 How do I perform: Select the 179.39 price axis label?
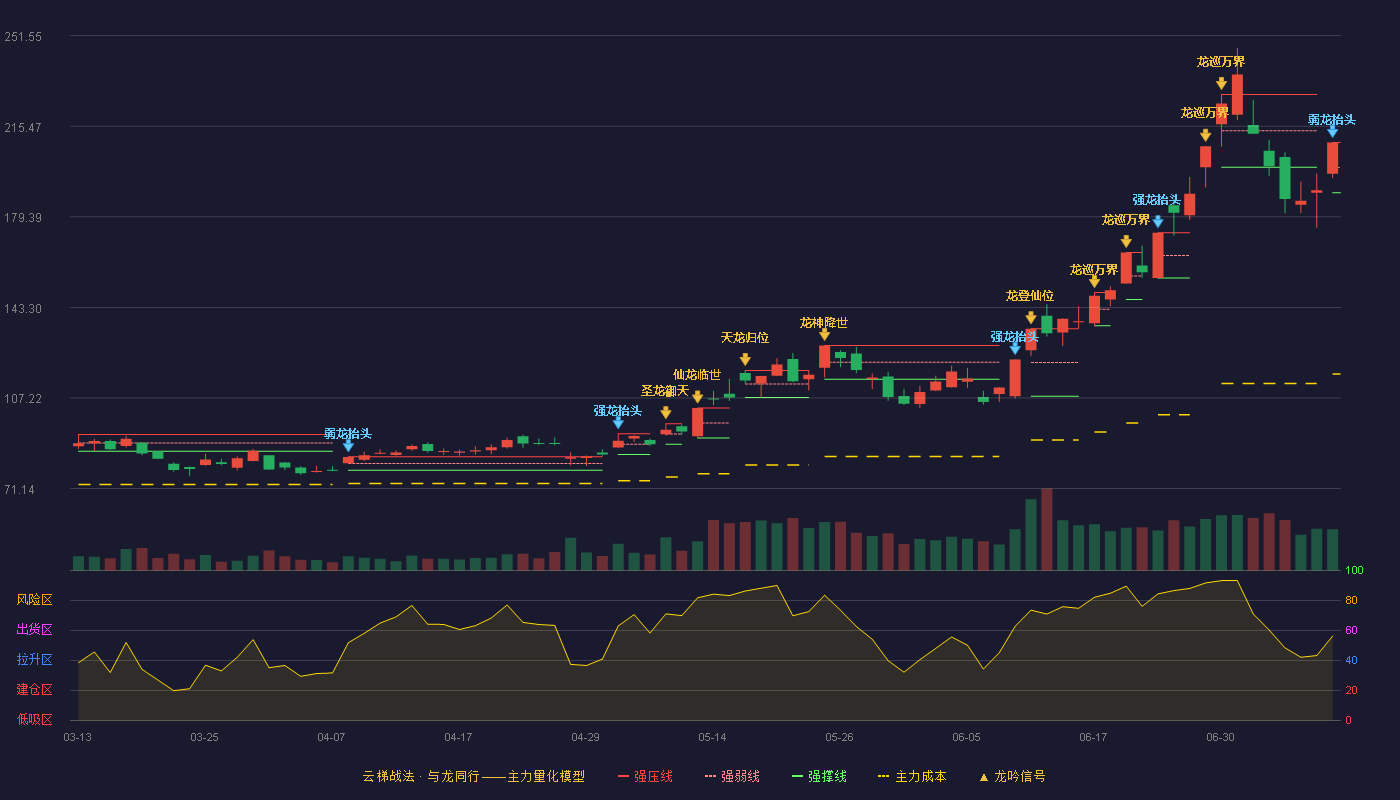(x=23, y=218)
